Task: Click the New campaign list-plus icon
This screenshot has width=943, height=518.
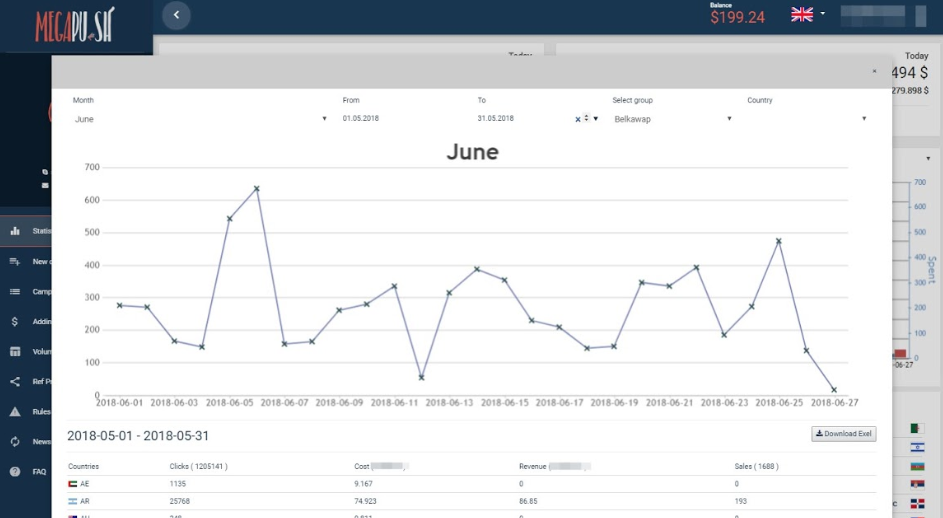Action: pyautogui.click(x=15, y=261)
